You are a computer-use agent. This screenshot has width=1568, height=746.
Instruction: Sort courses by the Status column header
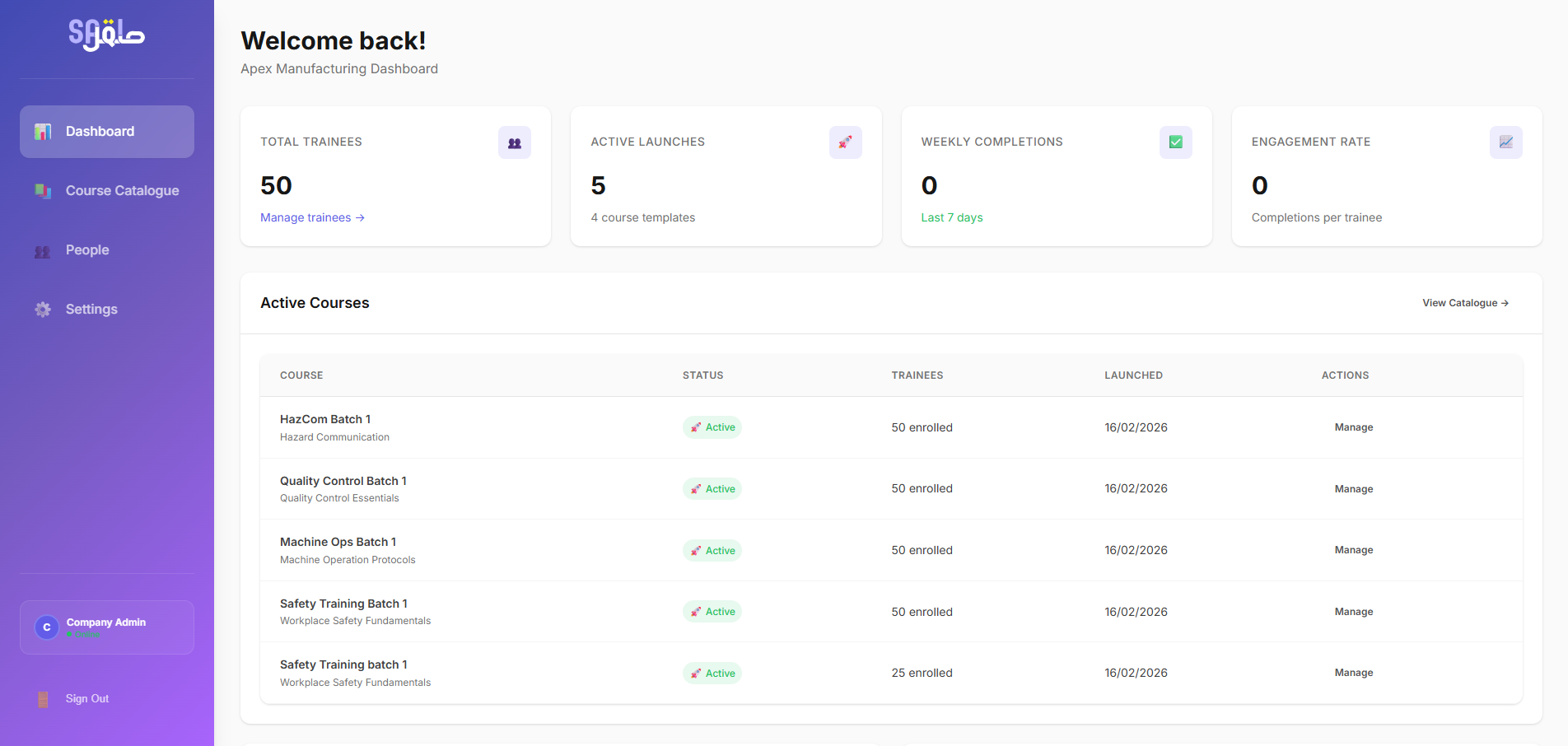702,375
